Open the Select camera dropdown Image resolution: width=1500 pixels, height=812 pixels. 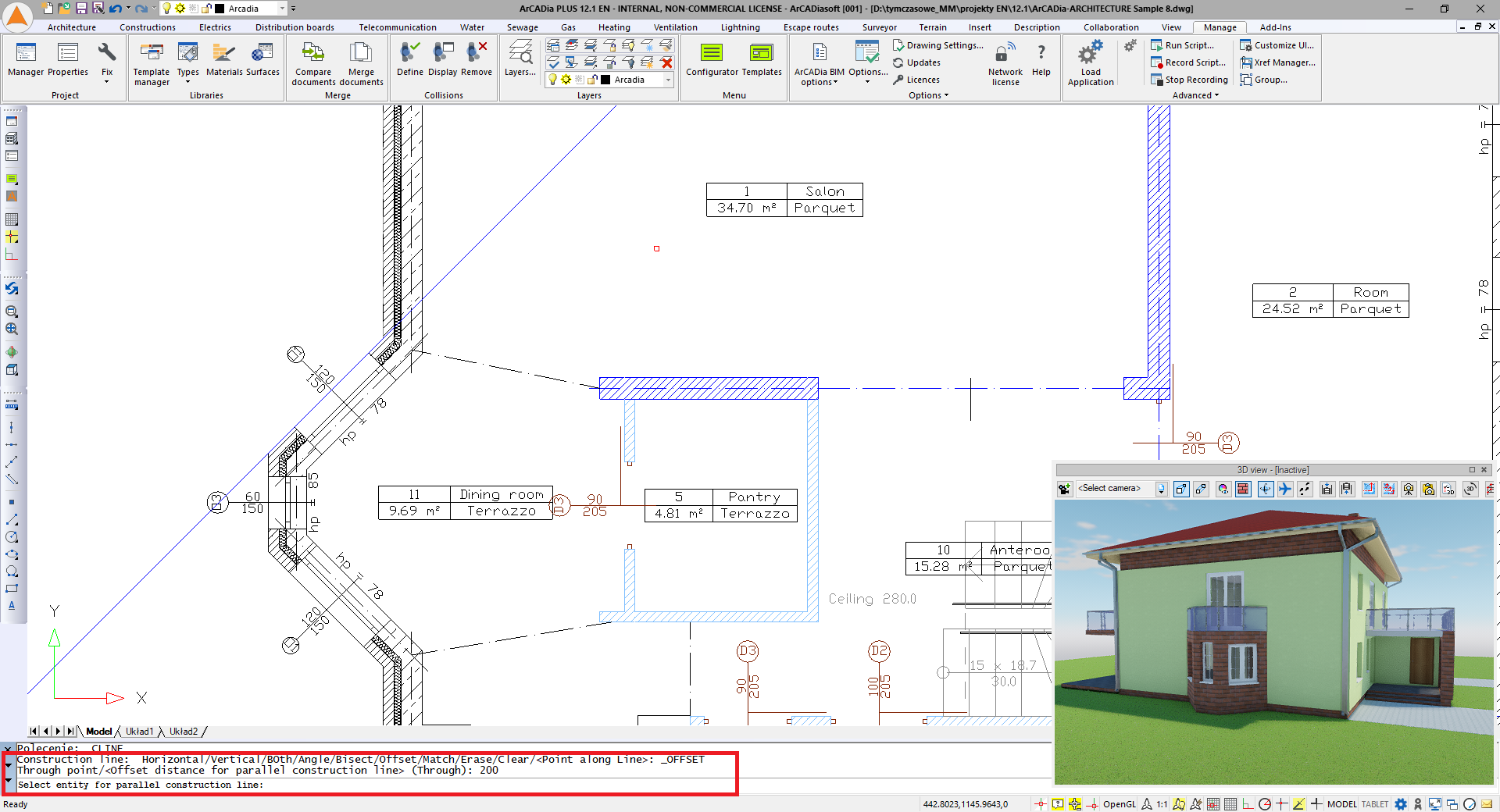(x=1162, y=489)
